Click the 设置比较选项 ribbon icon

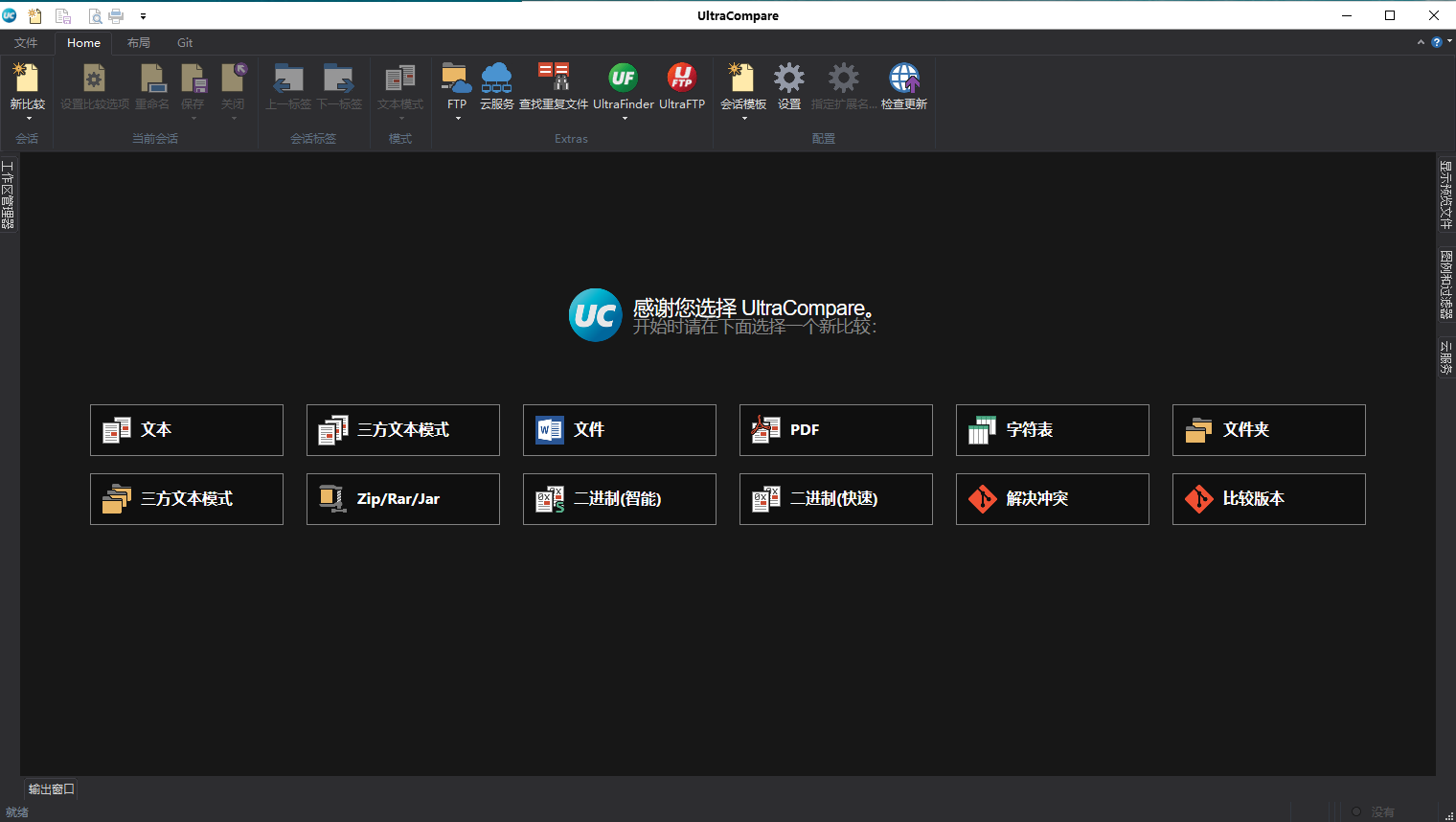(x=94, y=79)
